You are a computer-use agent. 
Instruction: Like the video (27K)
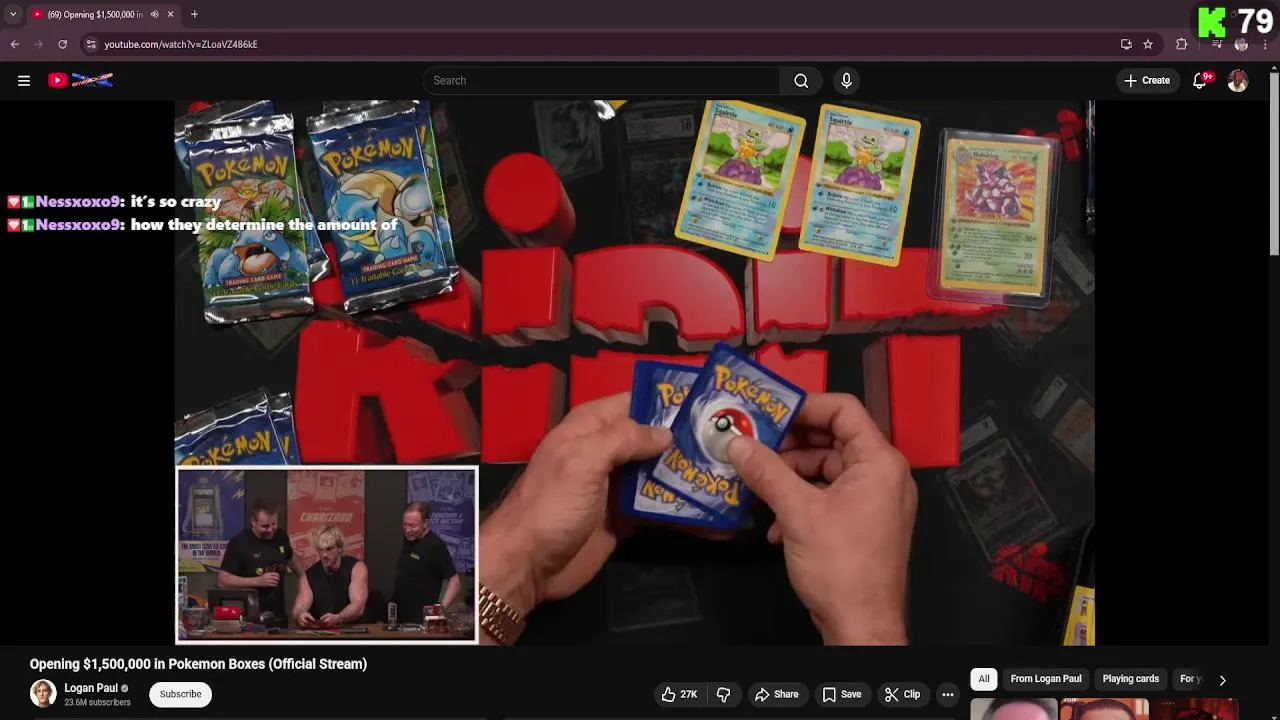coord(679,694)
